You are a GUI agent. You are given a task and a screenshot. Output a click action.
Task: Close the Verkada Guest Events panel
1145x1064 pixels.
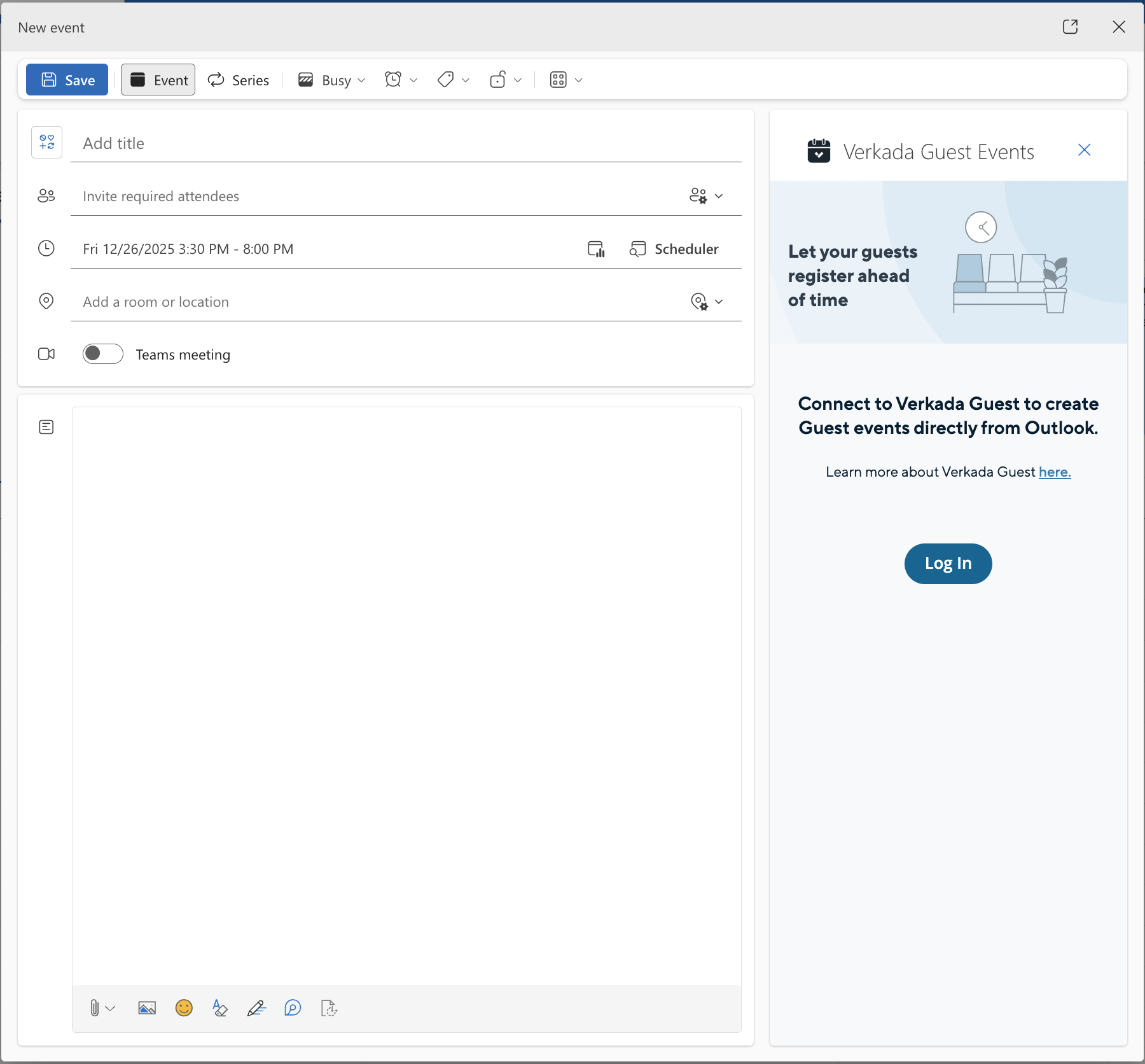pyautogui.click(x=1085, y=150)
